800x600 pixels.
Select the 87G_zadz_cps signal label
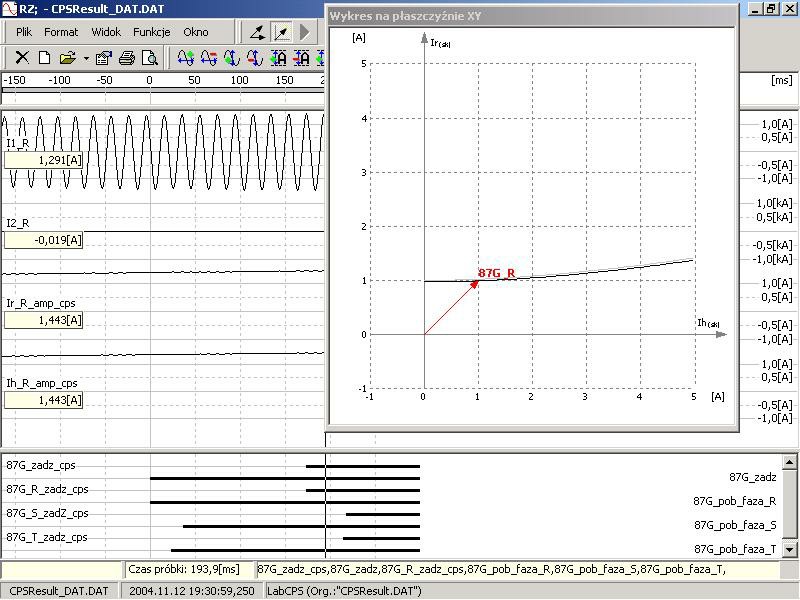[x=41, y=465]
